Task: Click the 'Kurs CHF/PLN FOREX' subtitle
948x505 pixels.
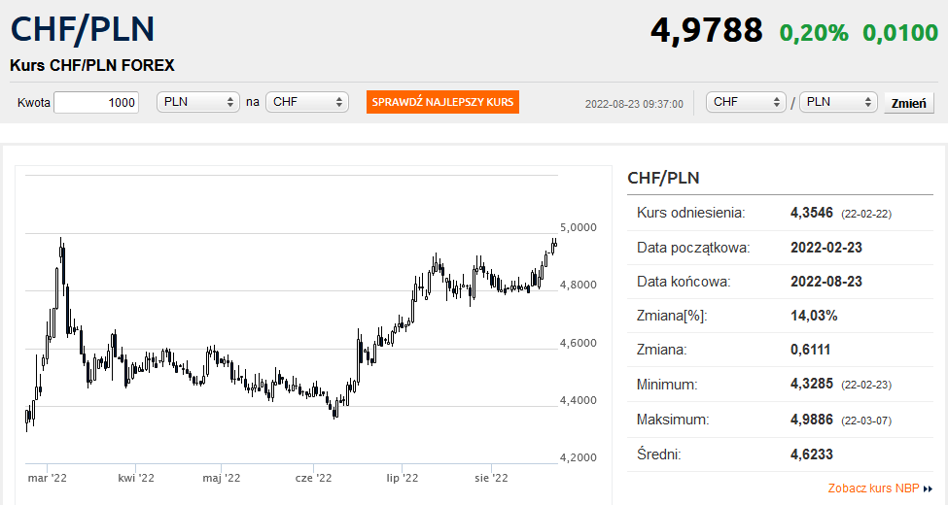Action: click(92, 65)
